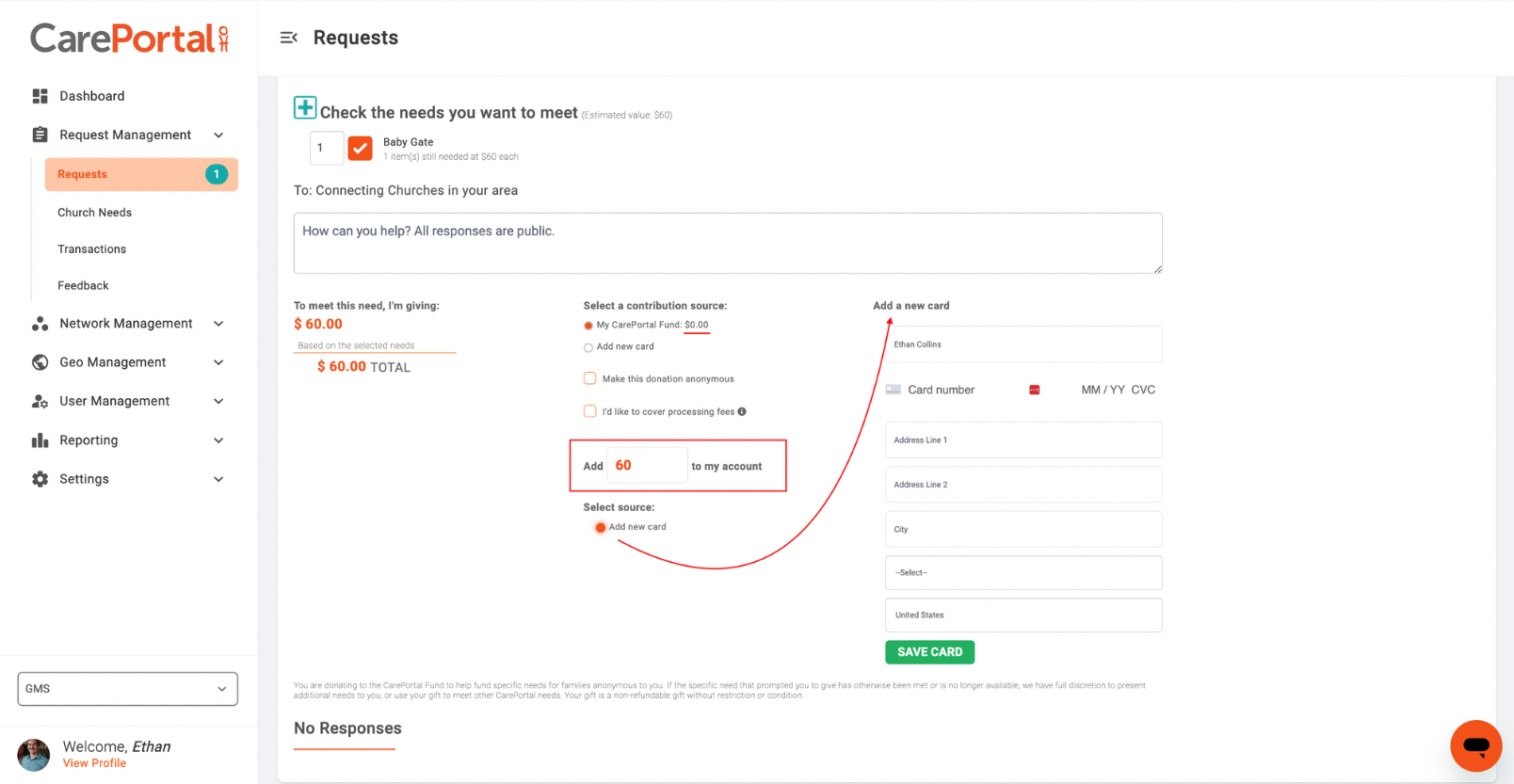Expand the GMS dropdown at bottom left
Viewport: 1514px width, 784px height.
tap(127, 688)
